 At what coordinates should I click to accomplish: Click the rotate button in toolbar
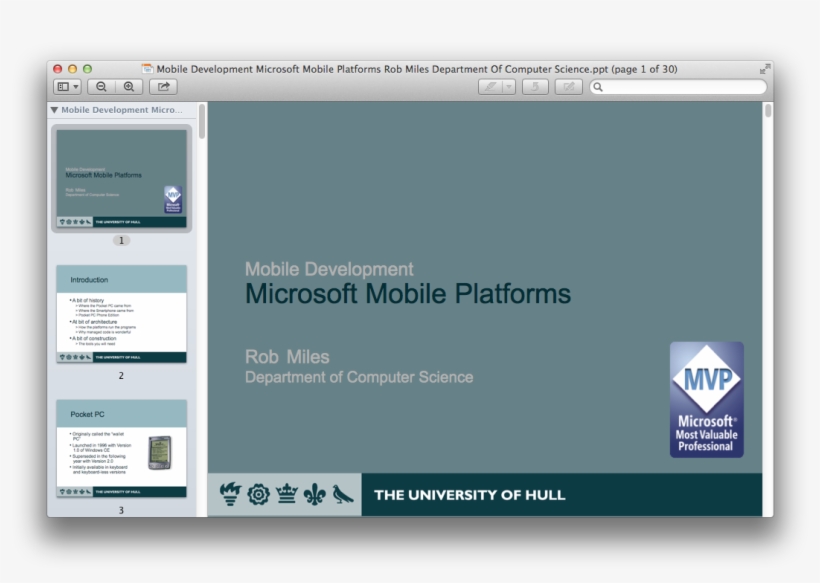click(x=535, y=87)
